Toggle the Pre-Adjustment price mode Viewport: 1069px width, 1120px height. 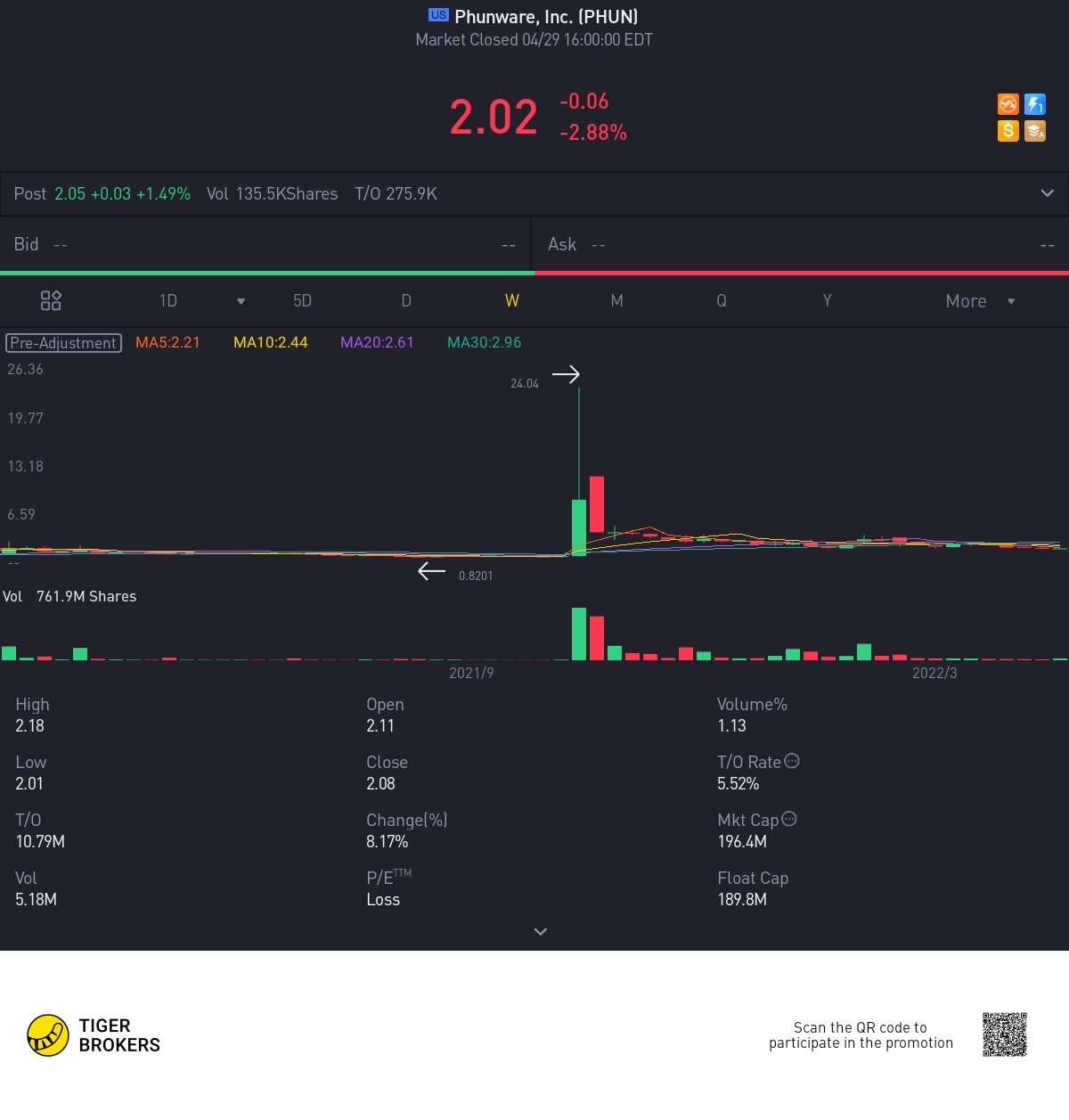pos(63,343)
